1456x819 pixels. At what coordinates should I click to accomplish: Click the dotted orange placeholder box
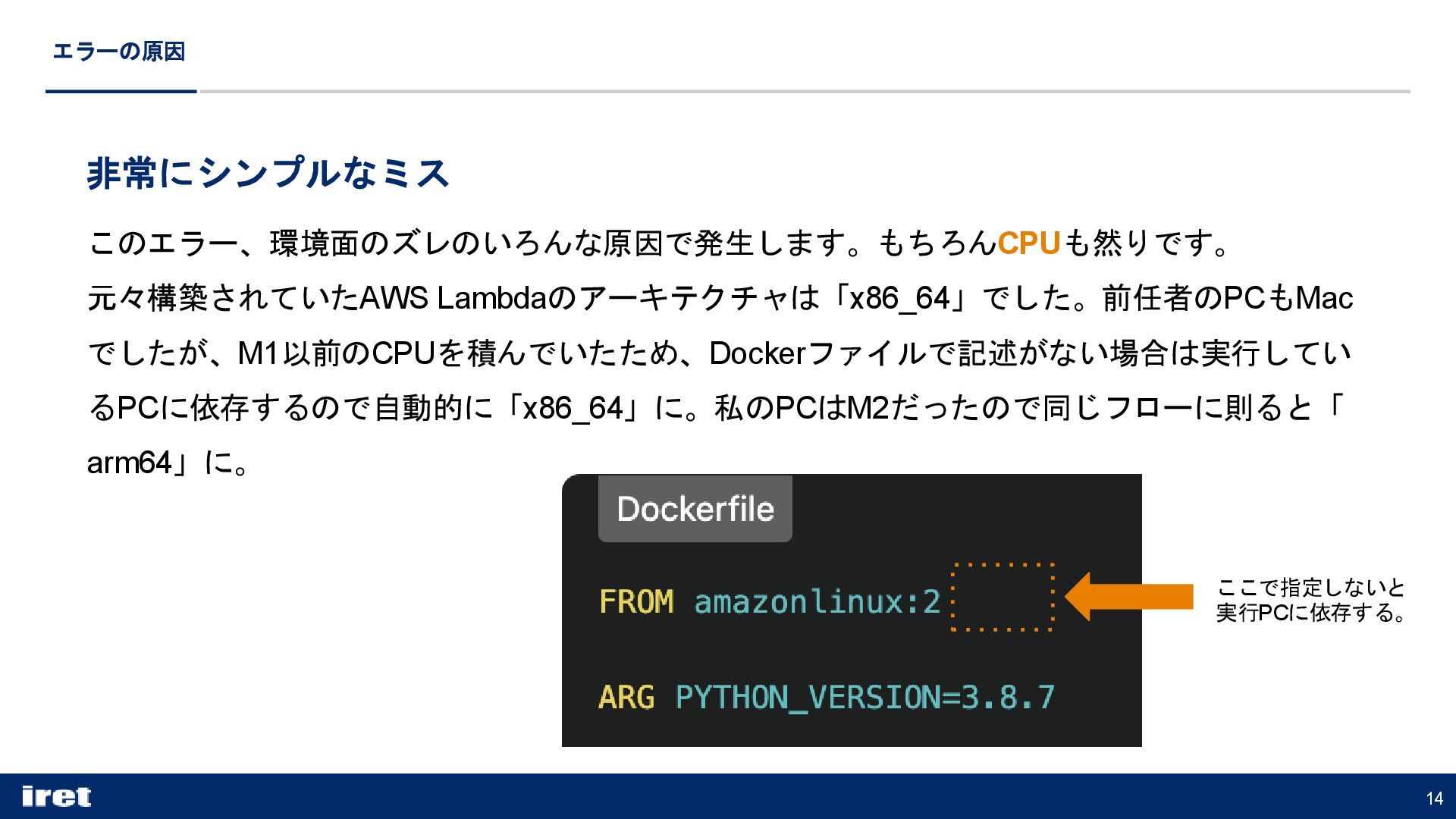[x=1003, y=598]
